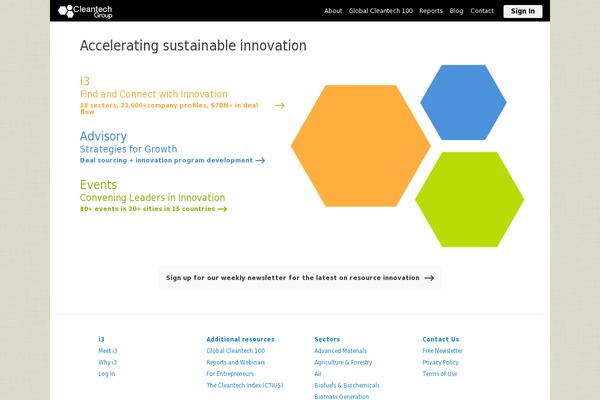Image resolution: width=600 pixels, height=400 pixels.
Task: Open Free Newsletter link
Action: [x=442, y=351]
